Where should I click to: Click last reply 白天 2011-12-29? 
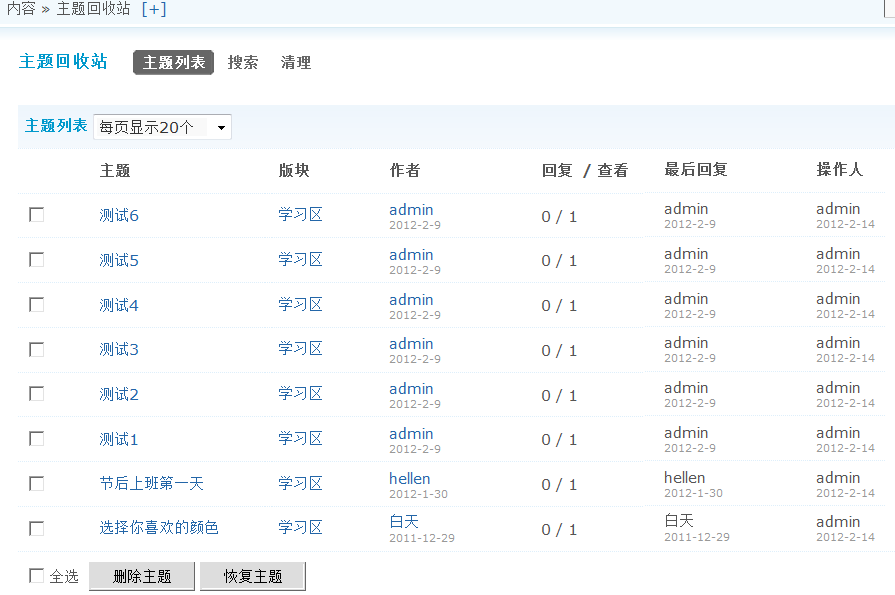tap(696, 528)
